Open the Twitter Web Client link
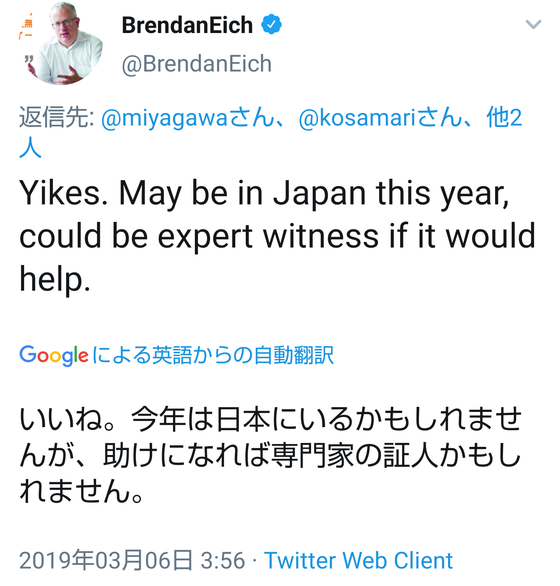The width and height of the screenshot is (560, 586). pyautogui.click(x=359, y=560)
